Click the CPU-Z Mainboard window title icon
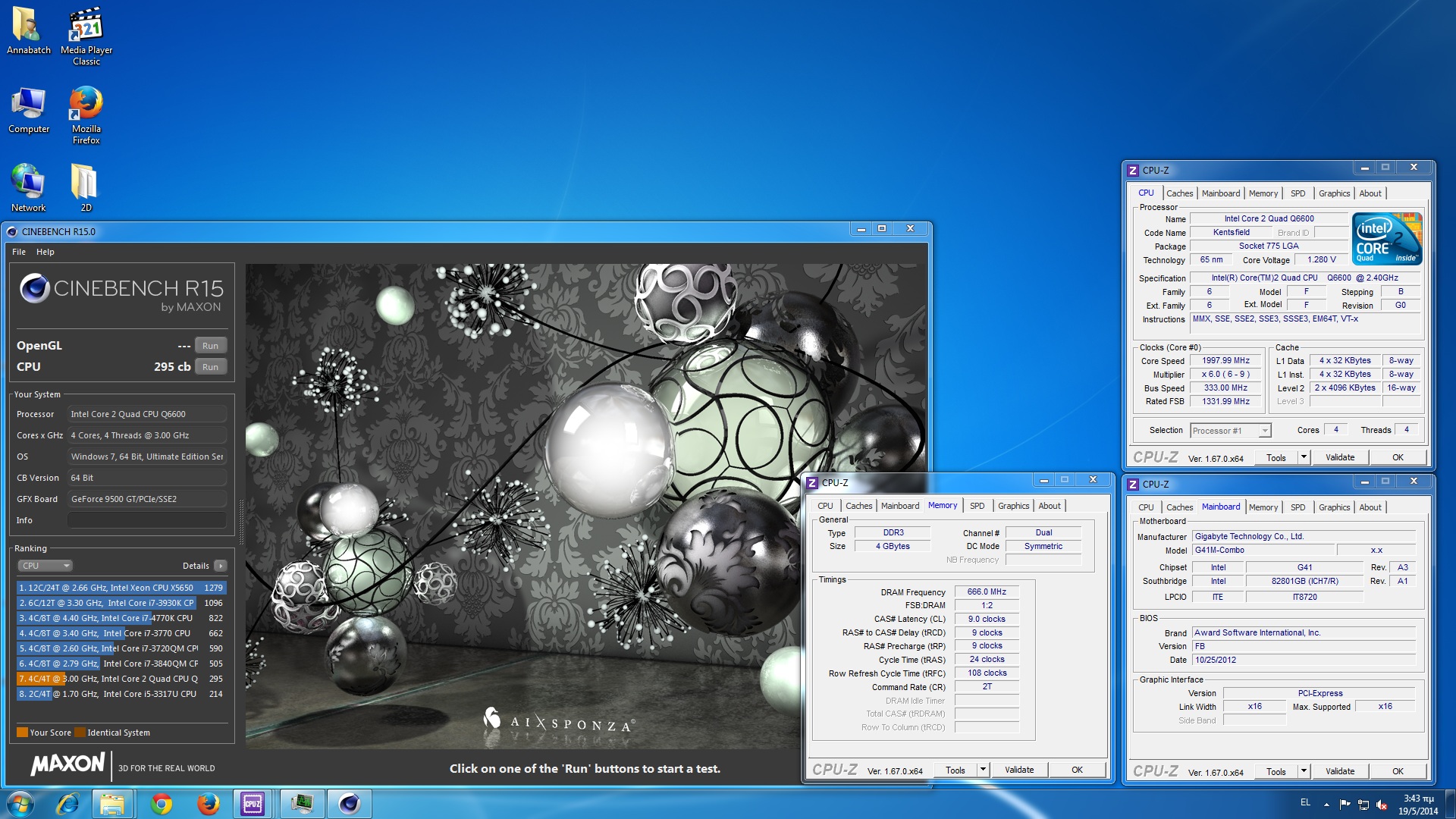Screen dimensions: 1456x819 point(1133,484)
